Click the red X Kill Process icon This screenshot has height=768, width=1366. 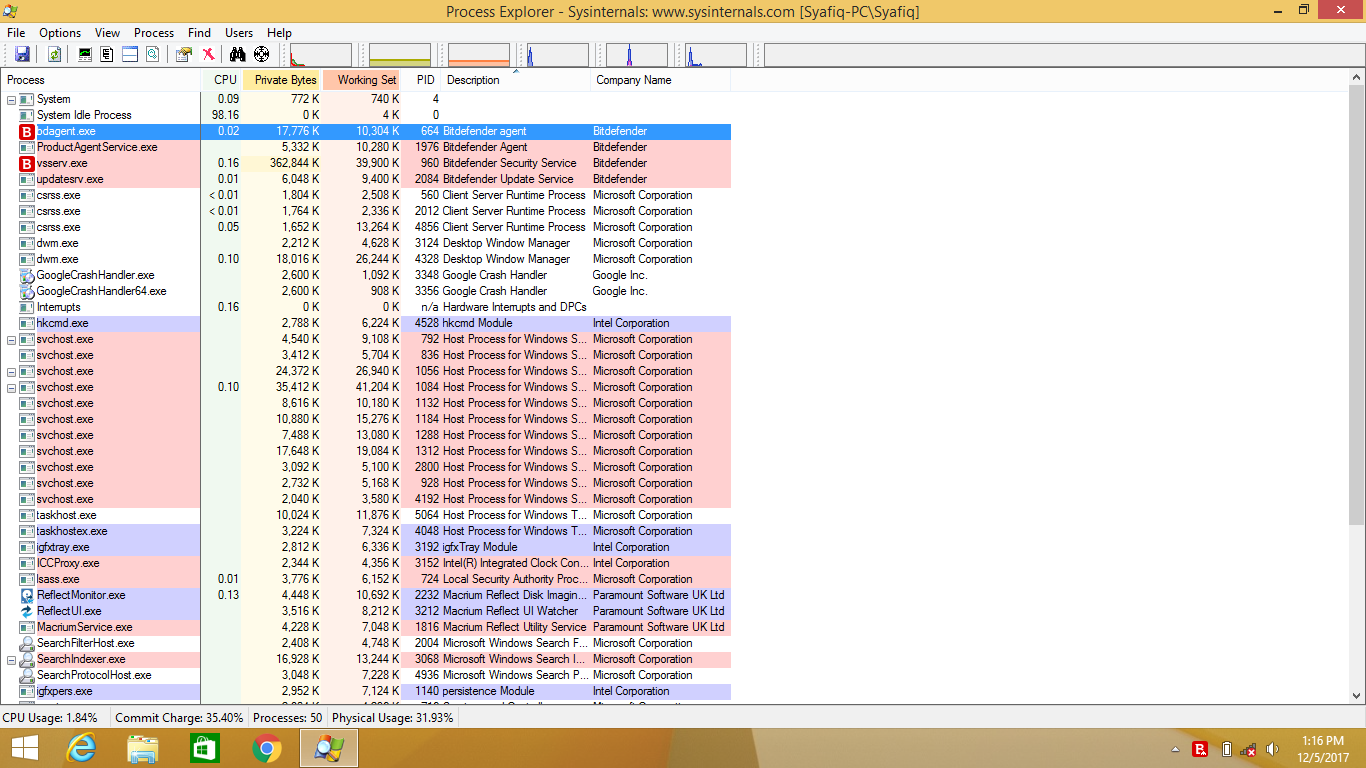click(207, 55)
